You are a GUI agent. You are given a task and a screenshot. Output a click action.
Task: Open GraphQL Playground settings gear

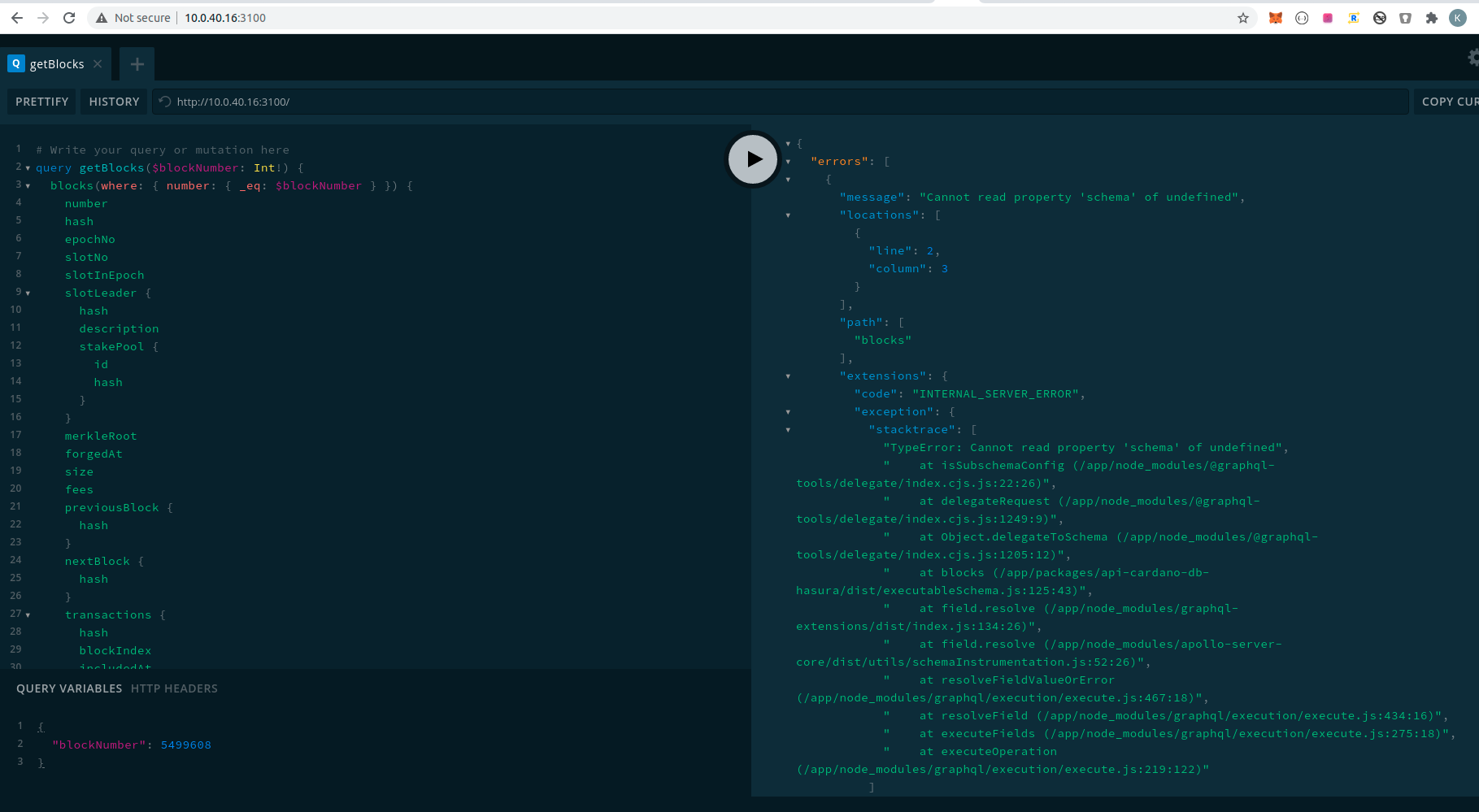(x=1472, y=58)
